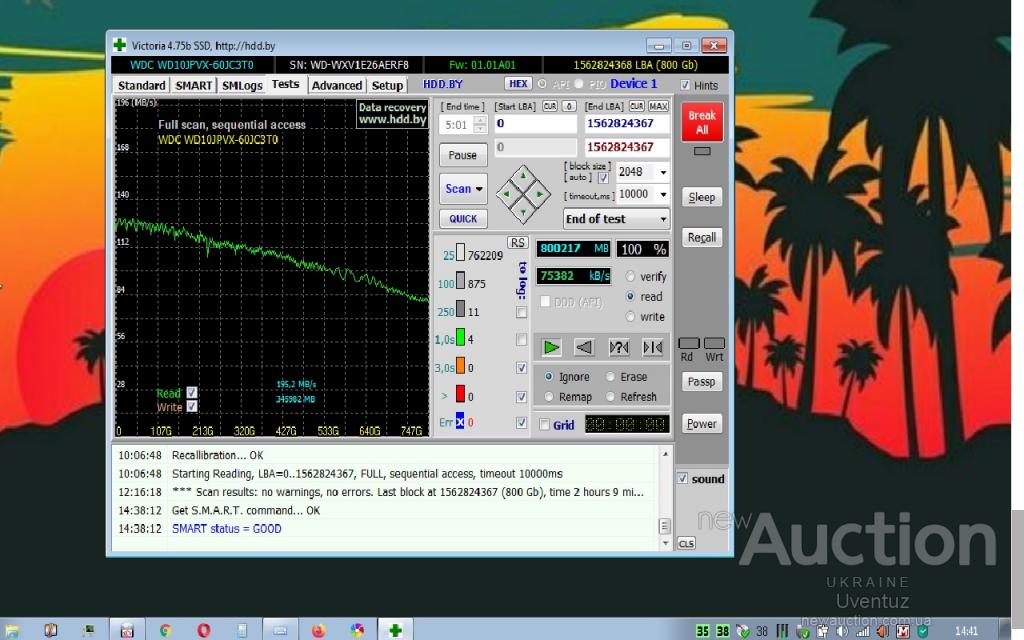Click the Power button

[702, 423]
